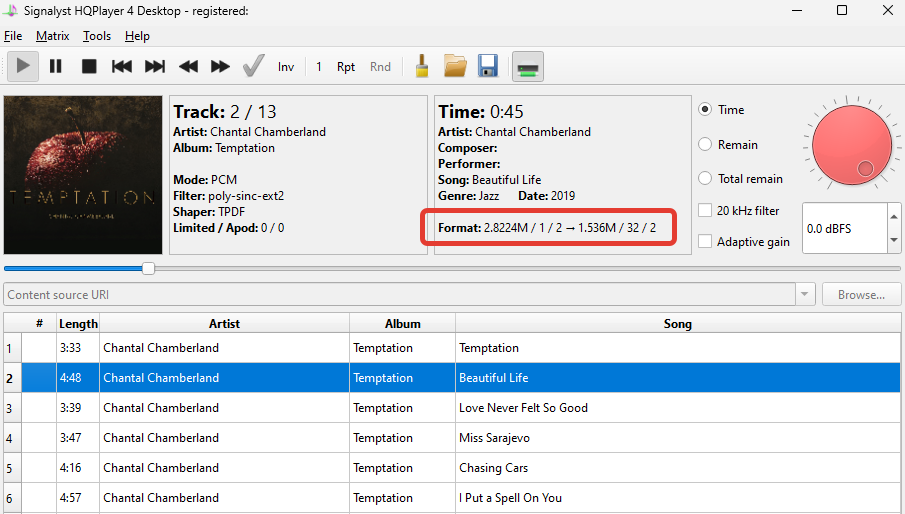The height and width of the screenshot is (514, 905).
Task: Open a playlist with the folder icon
Action: click(455, 66)
